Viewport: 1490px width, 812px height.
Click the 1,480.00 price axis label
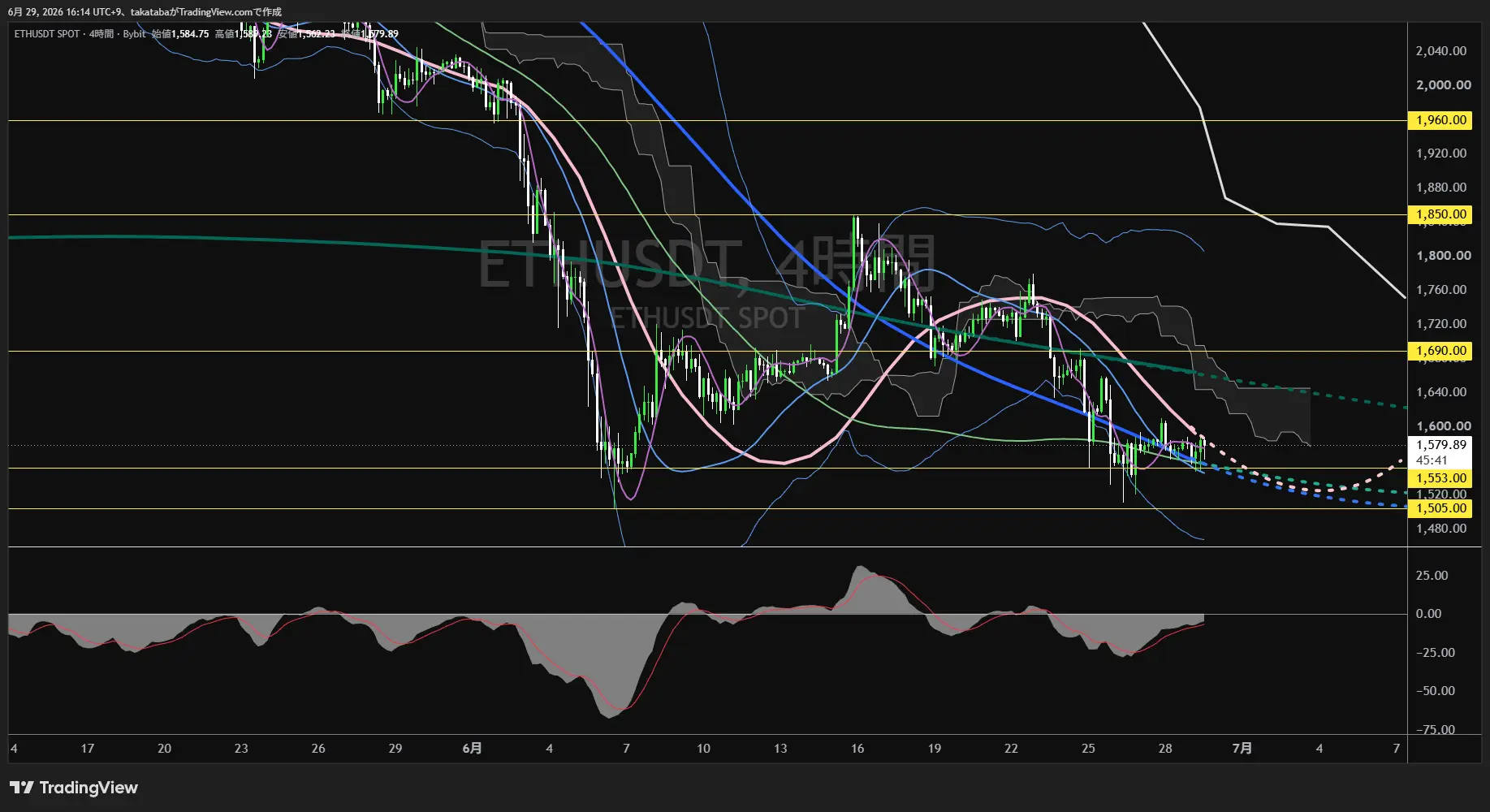click(x=1441, y=529)
